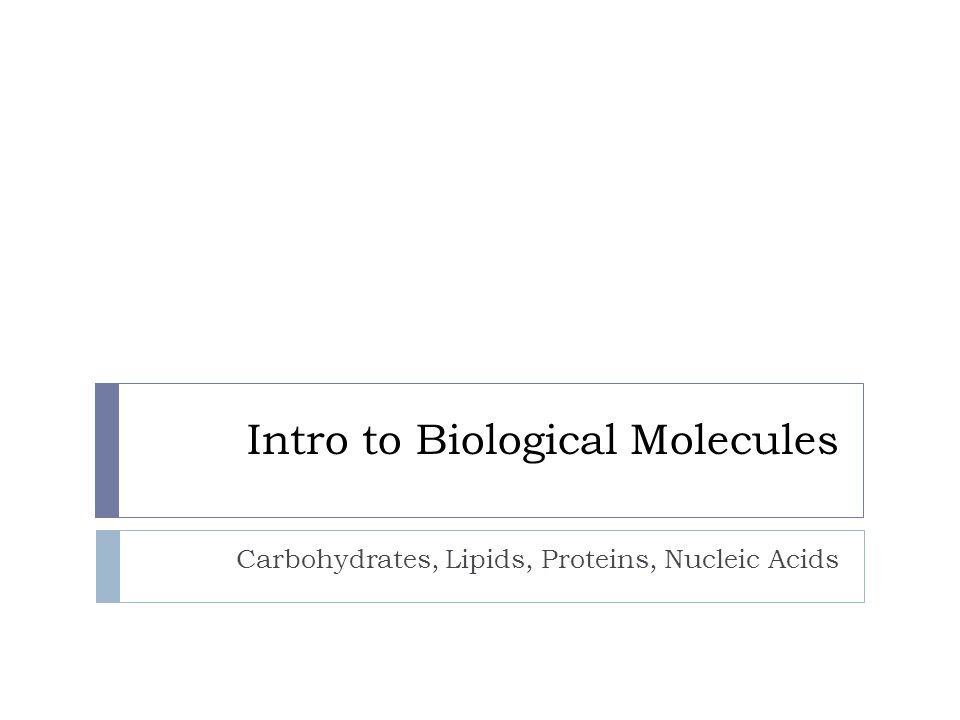Screen dimensions: 960x720
Task: Click the word "Nucleic" in the subtitle
Action: pyautogui.click(x=709, y=560)
